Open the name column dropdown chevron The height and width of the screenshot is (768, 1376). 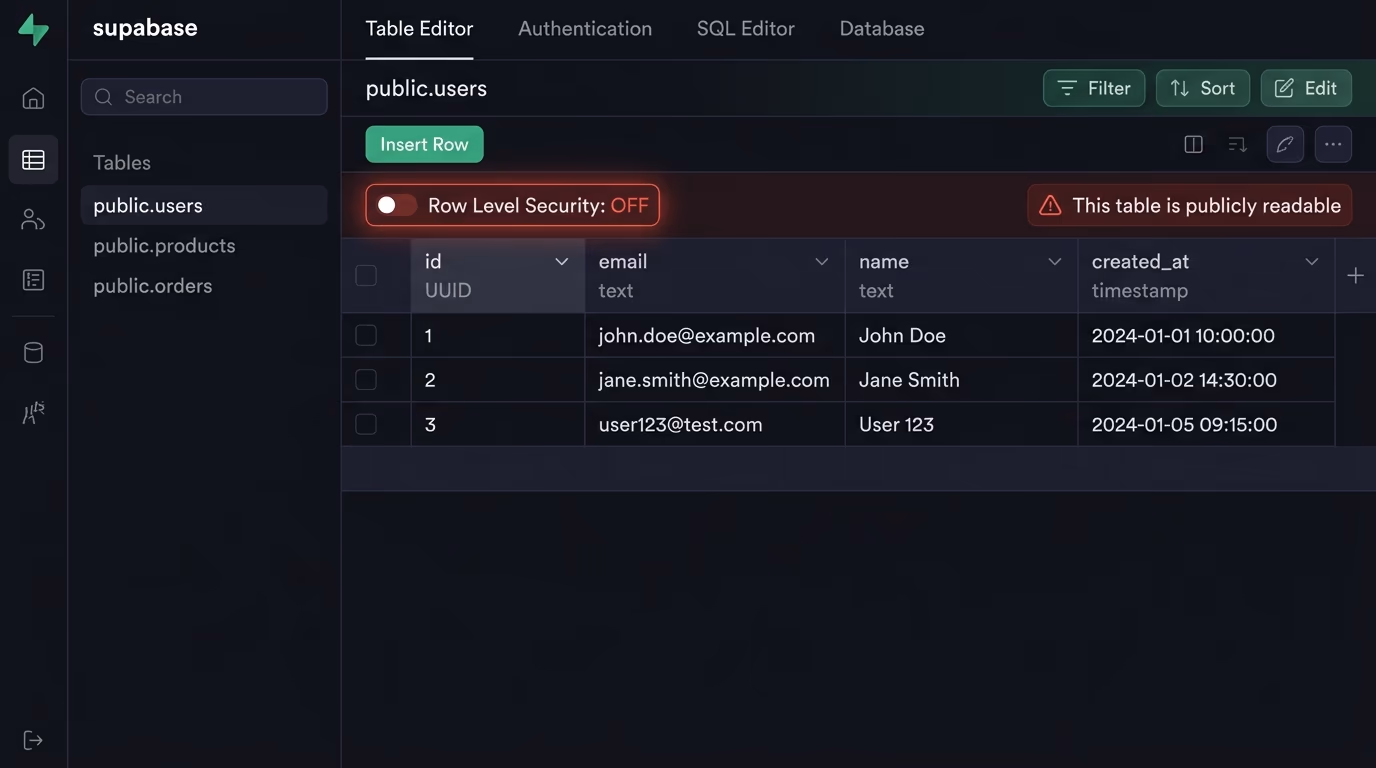(x=1054, y=262)
